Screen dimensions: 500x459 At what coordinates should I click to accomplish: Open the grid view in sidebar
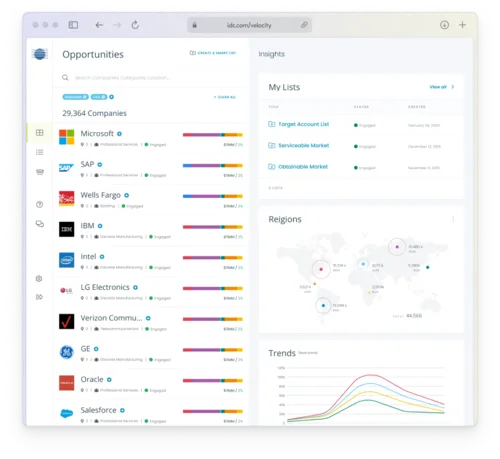[39, 132]
